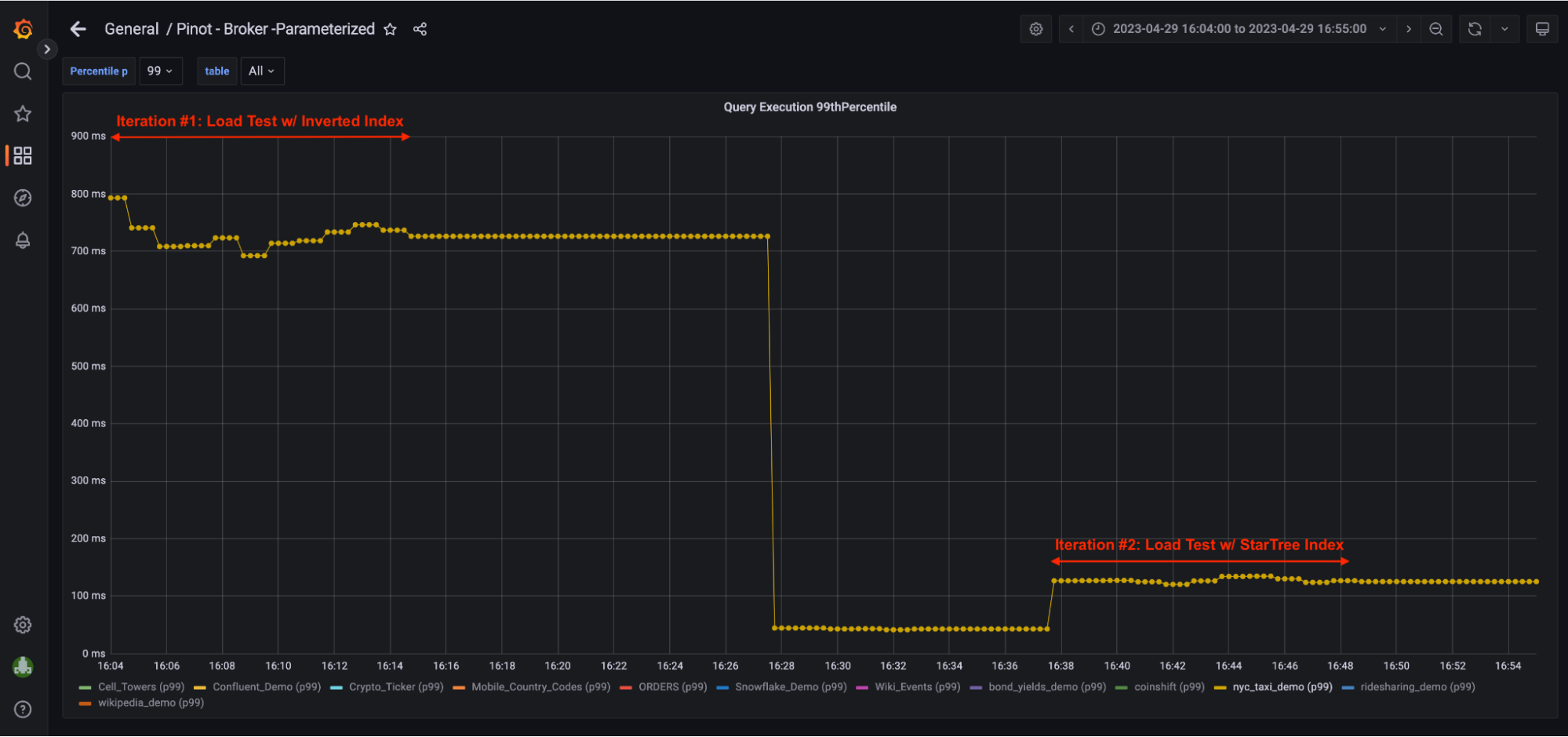This screenshot has width=1568, height=737.
Task: Open dashboard settings with the gear icon
Action: [1035, 28]
